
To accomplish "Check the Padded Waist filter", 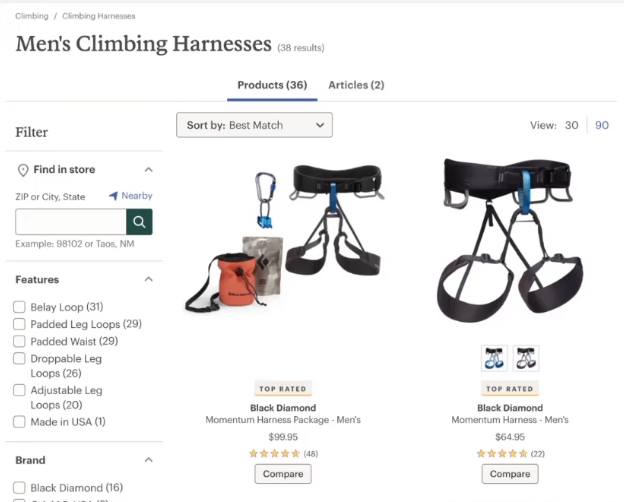I will [19, 341].
